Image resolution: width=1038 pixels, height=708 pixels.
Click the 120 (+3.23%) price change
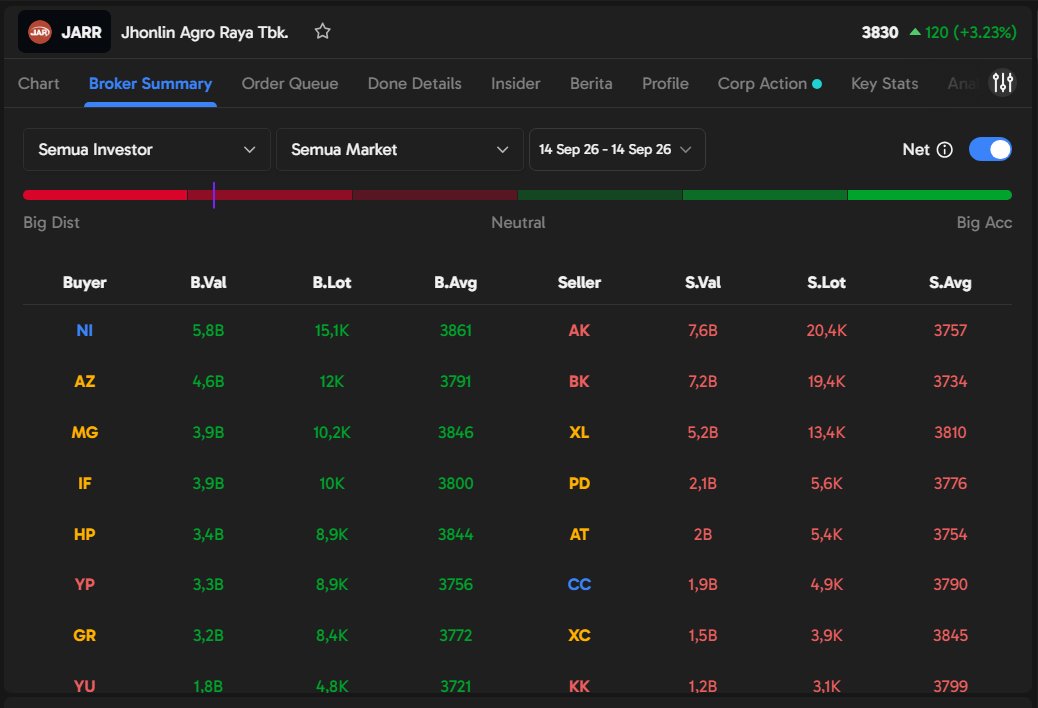point(970,32)
